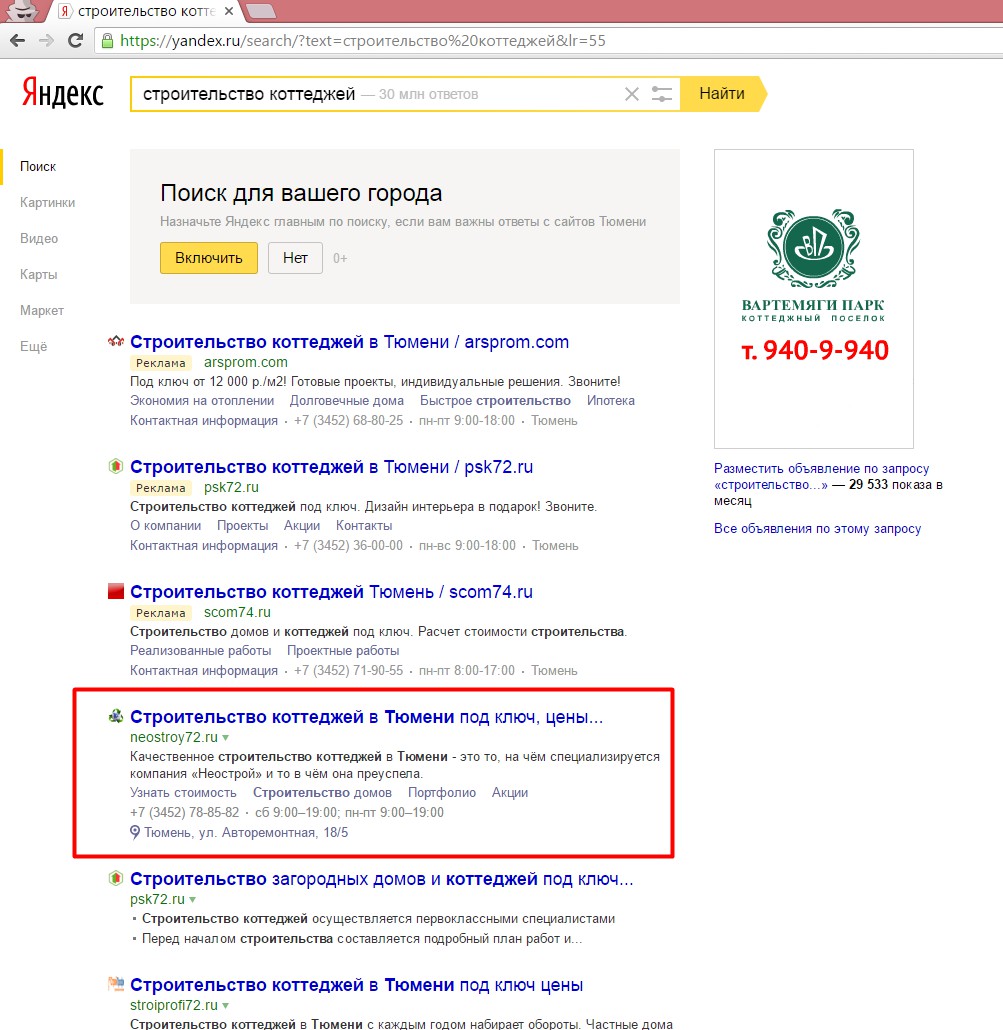Open Карты in left sidebar
The image size is (1003, 1030).
pyautogui.click(x=38, y=275)
